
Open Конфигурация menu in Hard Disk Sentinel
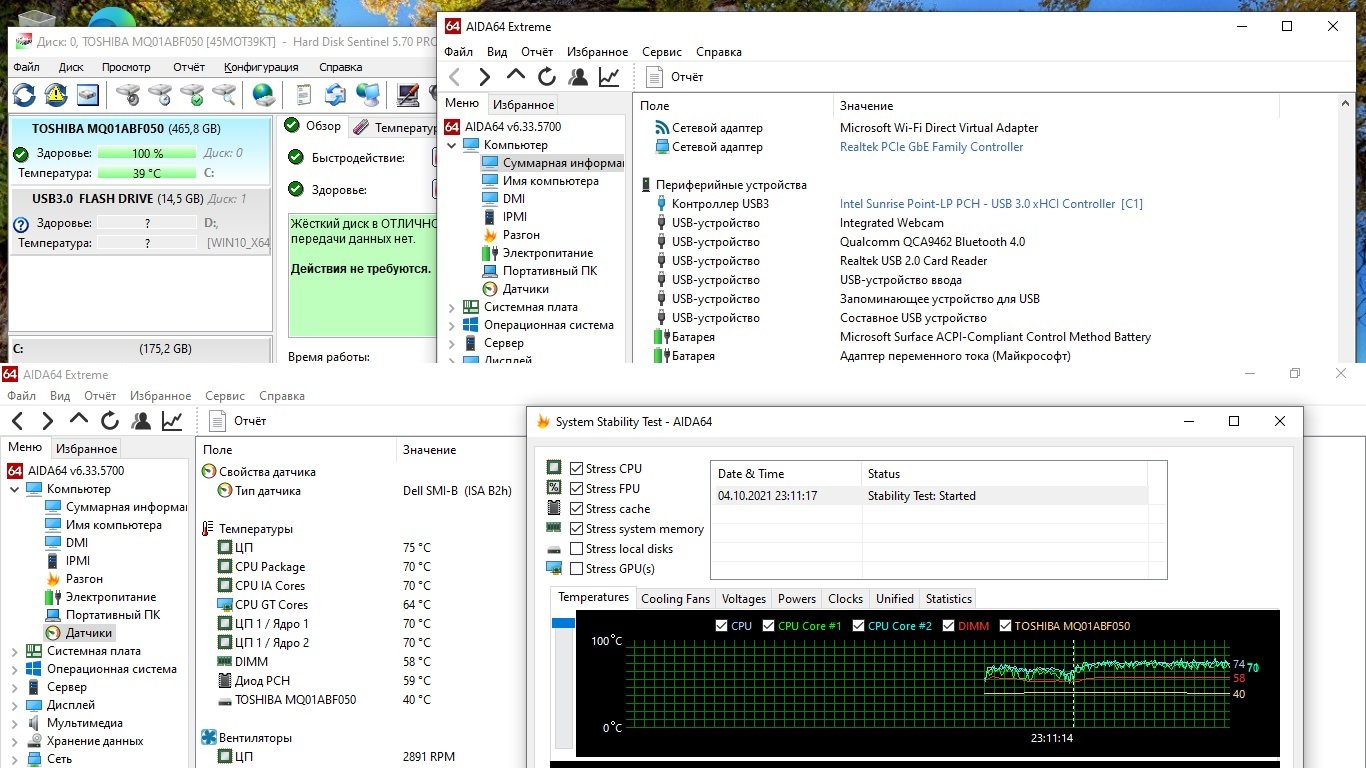pos(261,67)
